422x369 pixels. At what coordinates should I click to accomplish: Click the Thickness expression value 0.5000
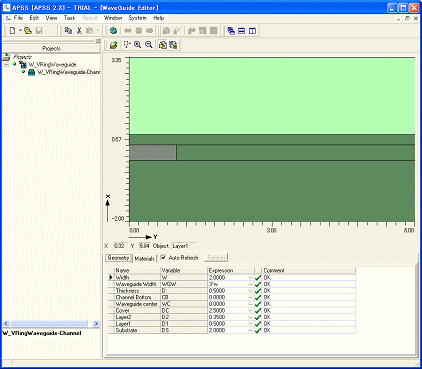(217, 291)
